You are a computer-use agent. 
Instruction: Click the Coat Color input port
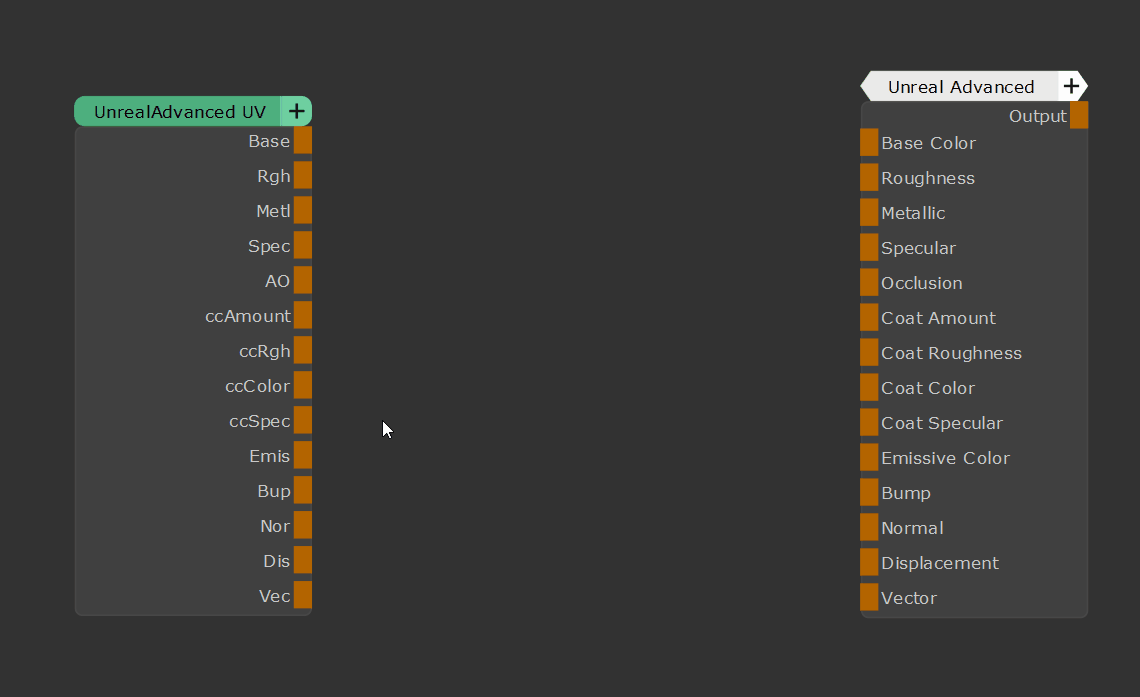pos(869,387)
